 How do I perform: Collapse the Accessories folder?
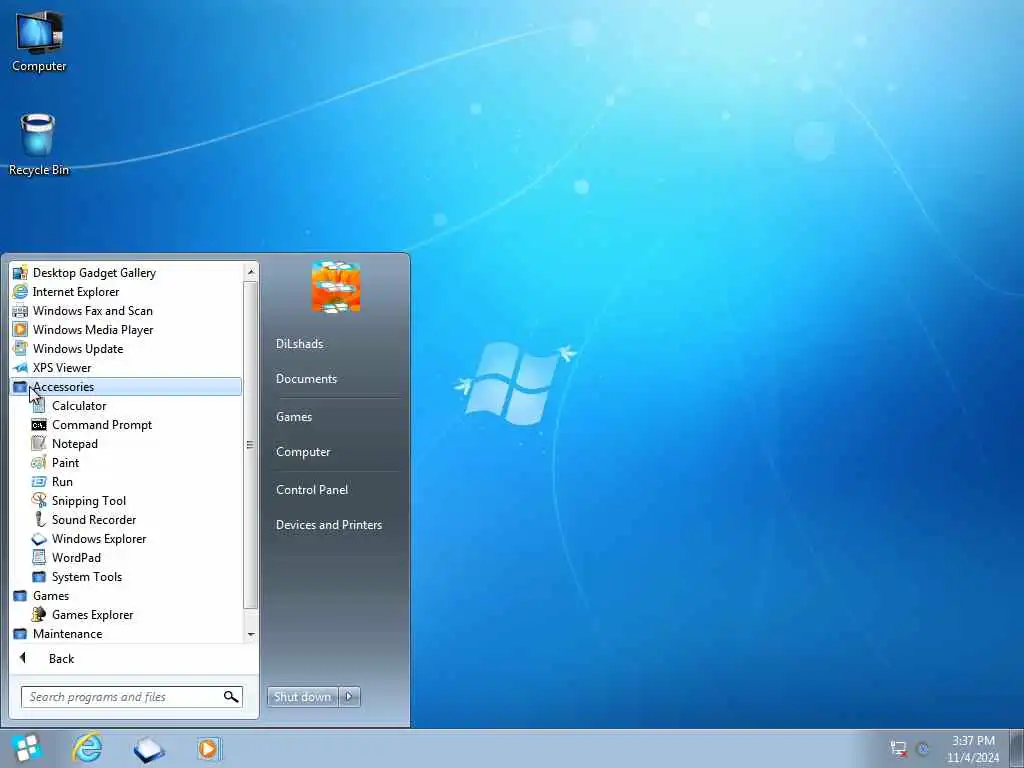(x=127, y=387)
